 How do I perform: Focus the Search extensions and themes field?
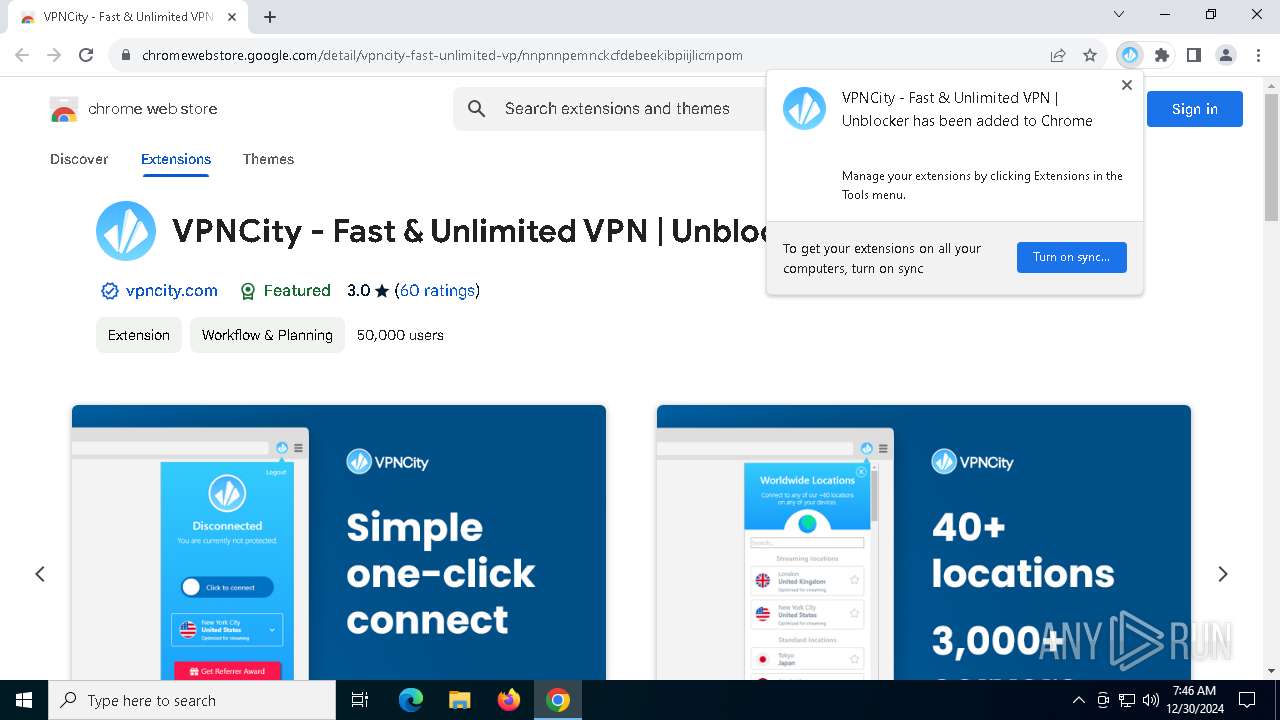617,109
